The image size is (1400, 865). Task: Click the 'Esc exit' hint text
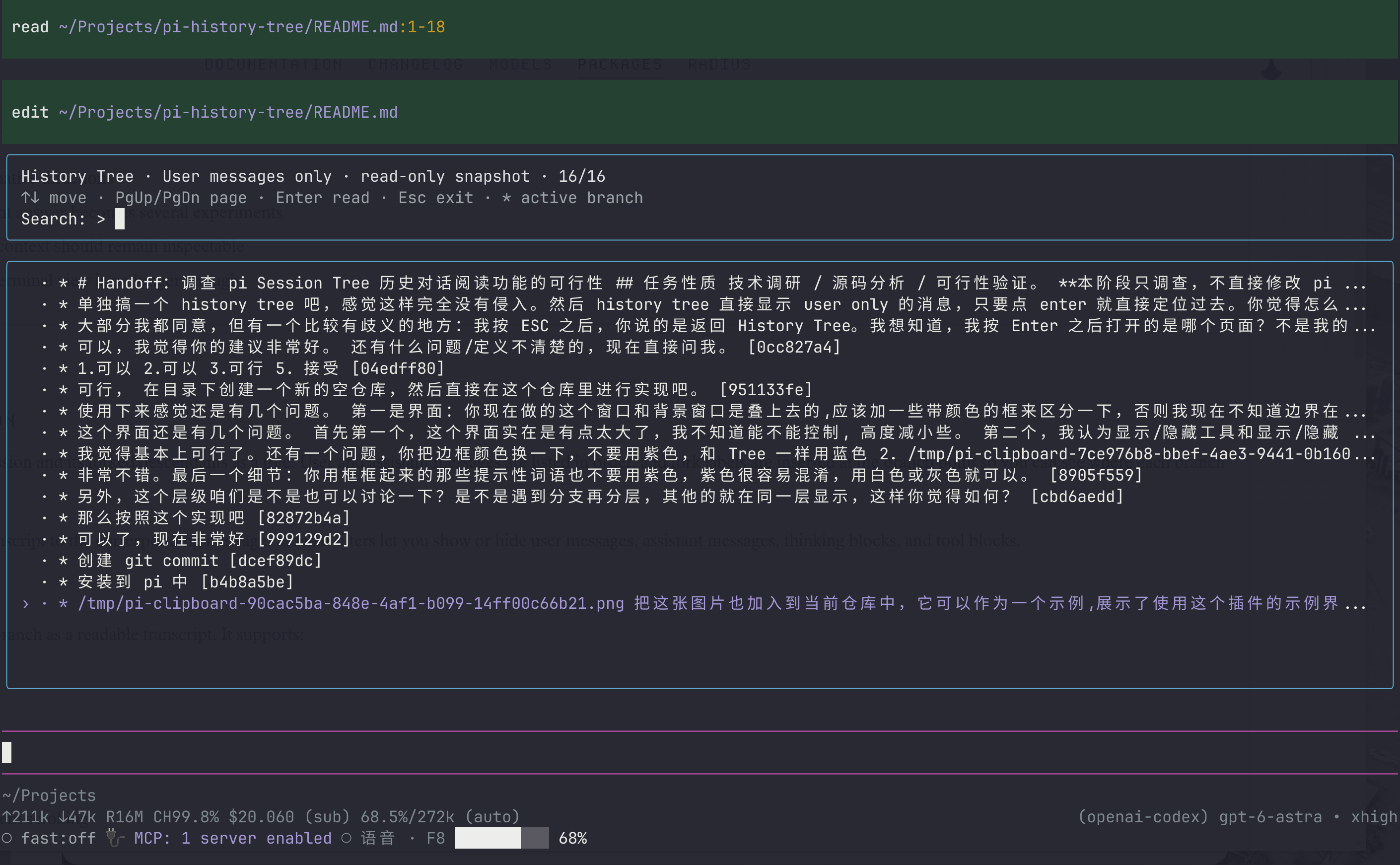(x=436, y=198)
